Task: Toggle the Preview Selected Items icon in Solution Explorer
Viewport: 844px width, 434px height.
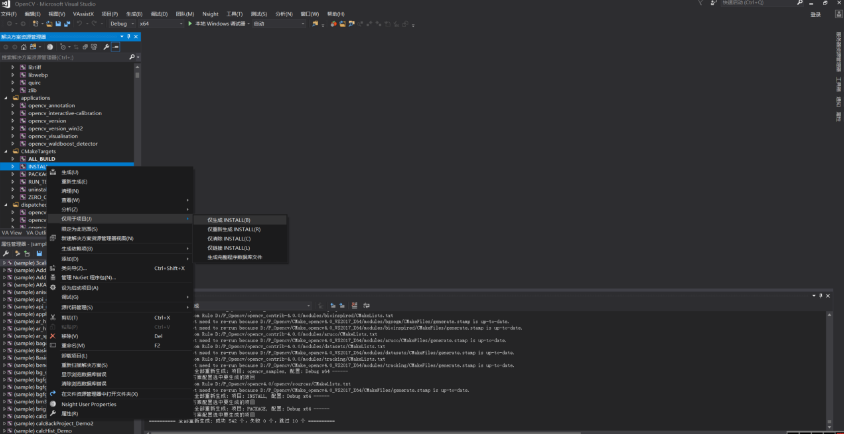Action: point(115,47)
